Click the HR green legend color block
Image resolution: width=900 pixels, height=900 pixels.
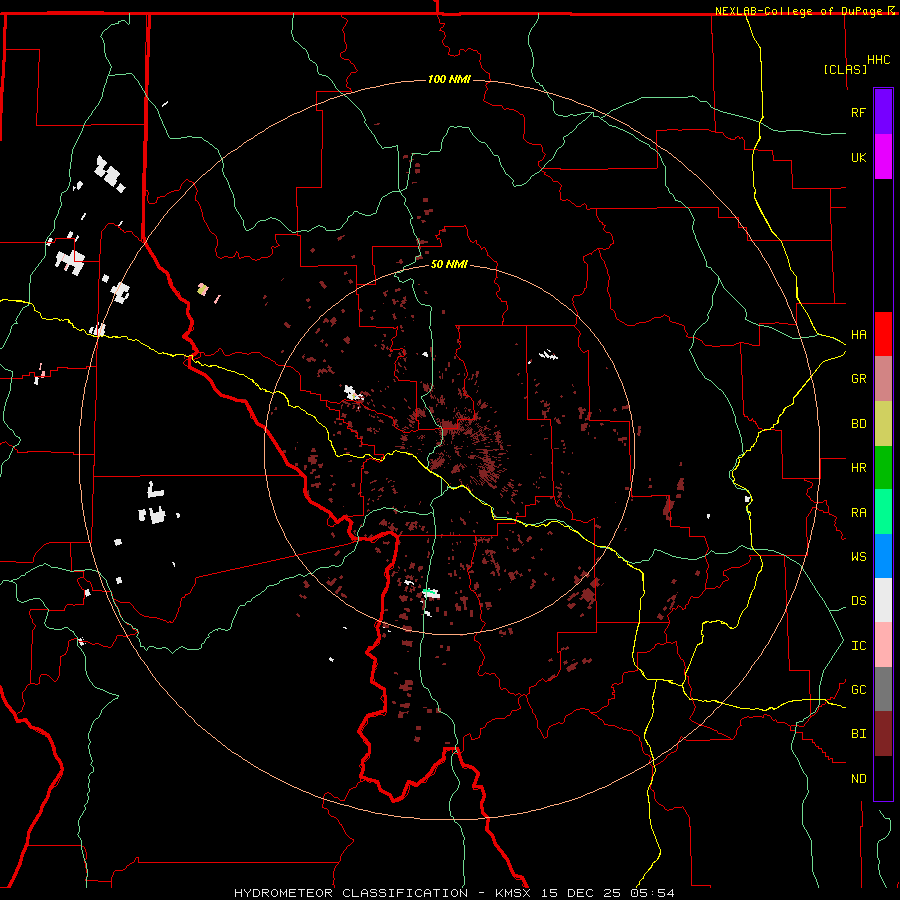[883, 467]
